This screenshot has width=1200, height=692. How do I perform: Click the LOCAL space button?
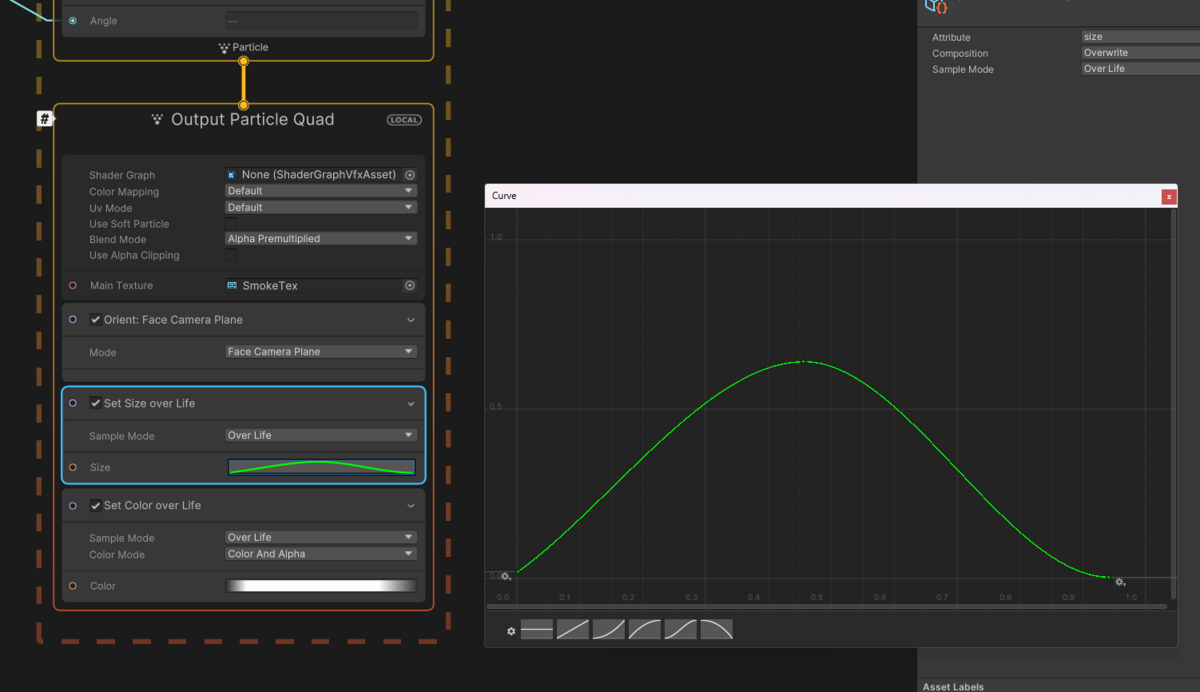click(404, 120)
